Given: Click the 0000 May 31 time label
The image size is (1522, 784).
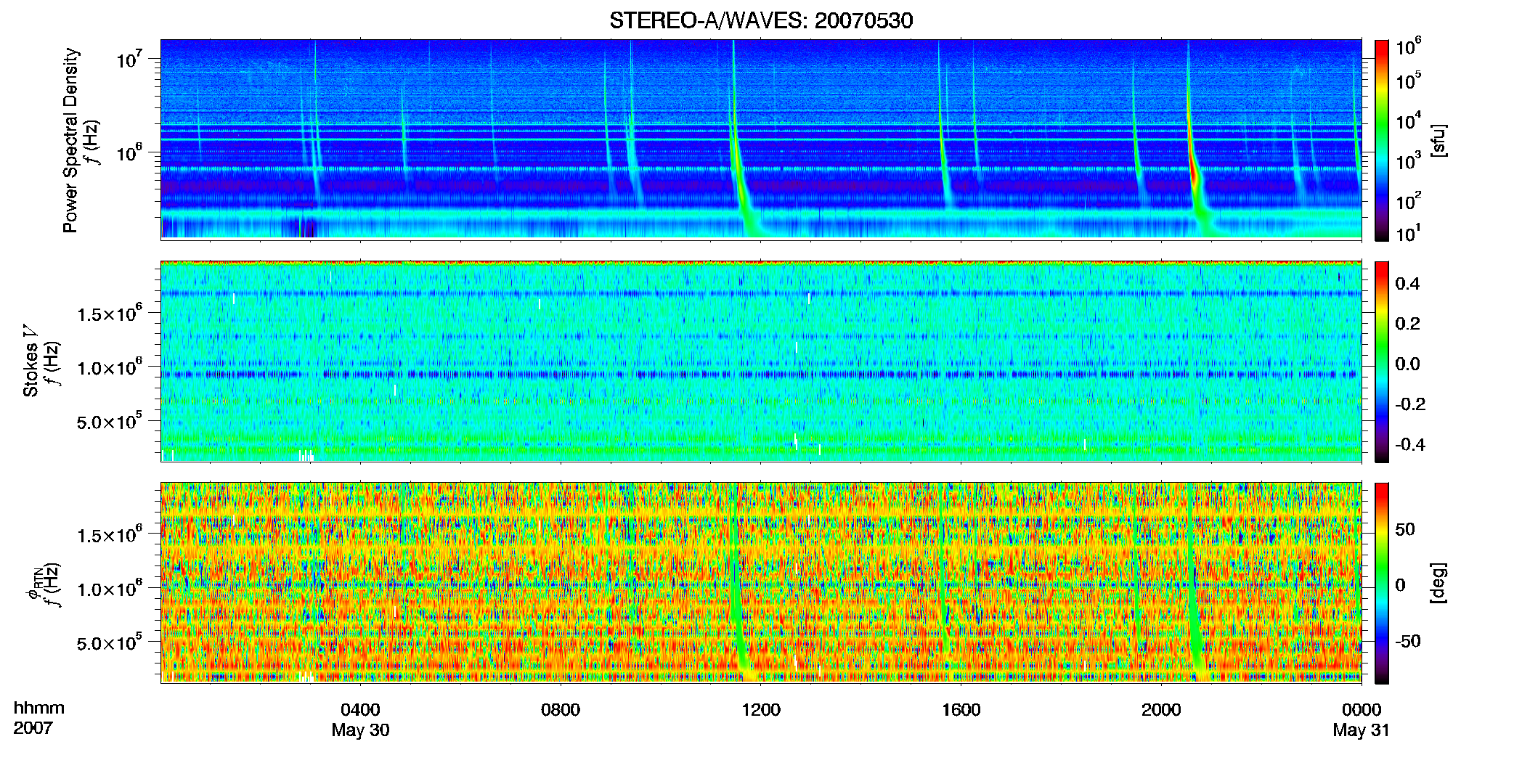Looking at the screenshot, I should [1361, 719].
